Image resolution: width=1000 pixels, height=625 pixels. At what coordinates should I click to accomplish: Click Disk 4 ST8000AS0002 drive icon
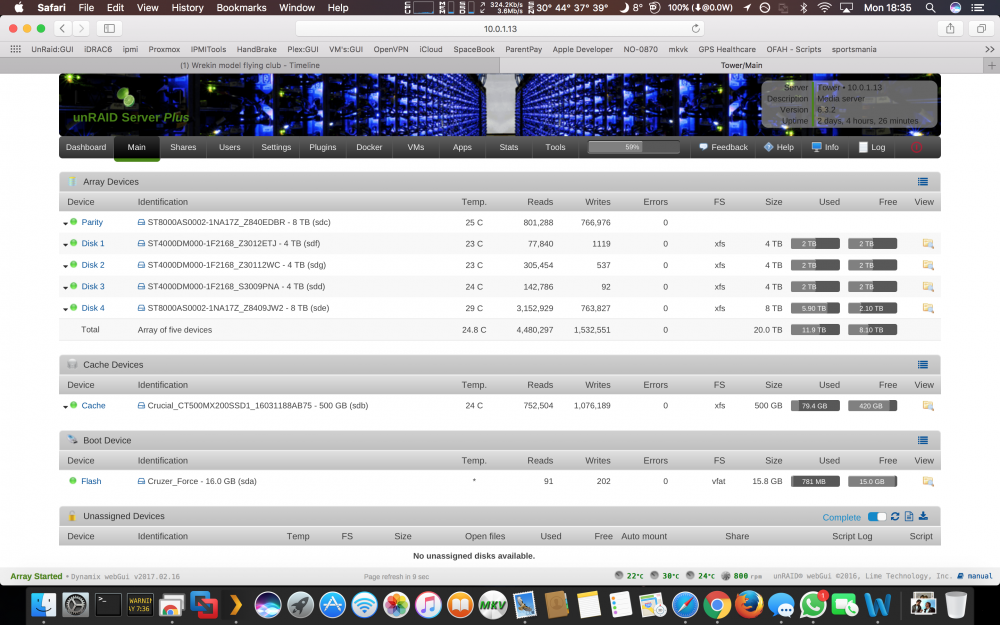(141, 308)
